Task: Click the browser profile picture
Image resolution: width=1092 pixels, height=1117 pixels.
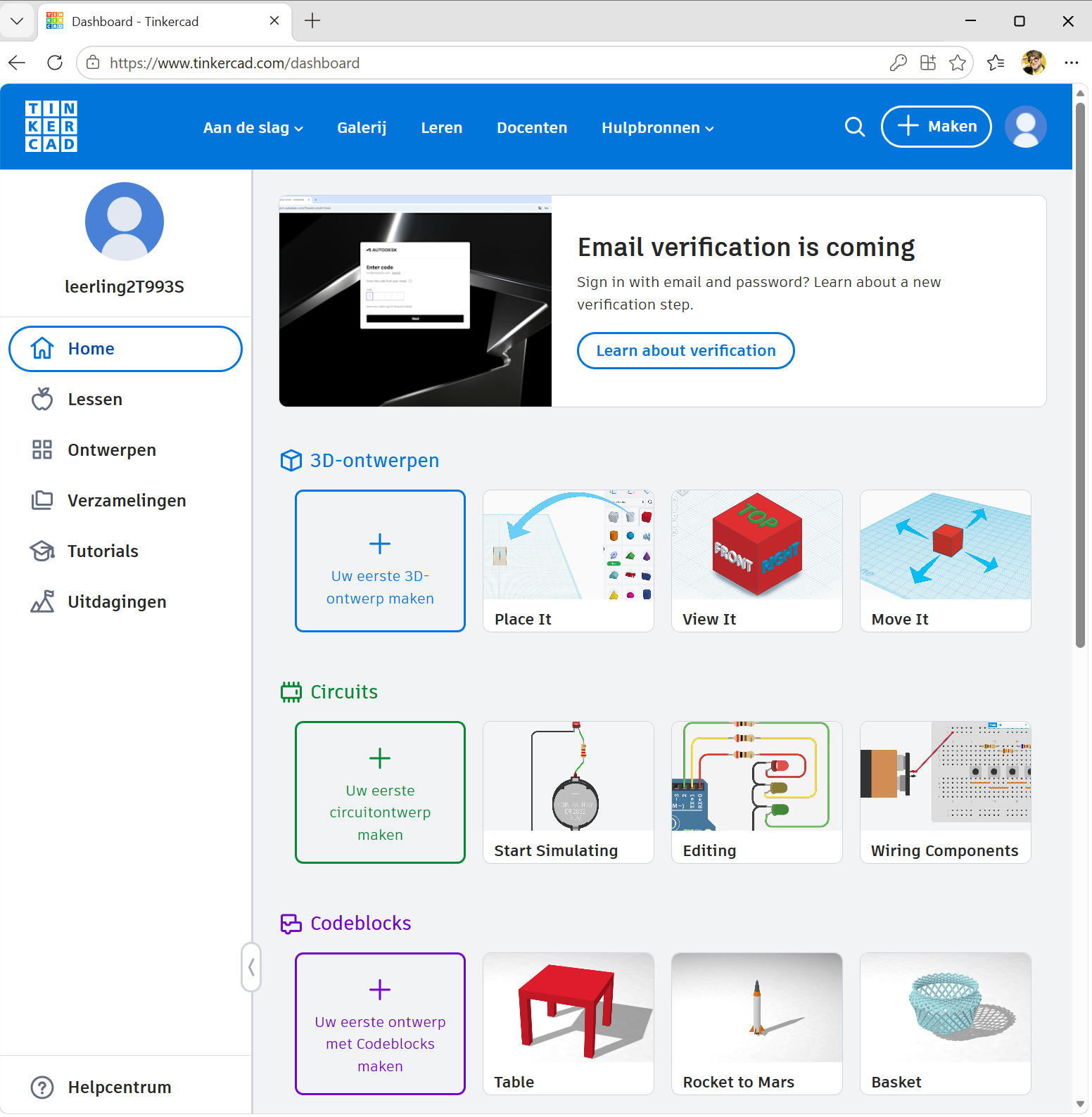Action: pyautogui.click(x=1034, y=63)
